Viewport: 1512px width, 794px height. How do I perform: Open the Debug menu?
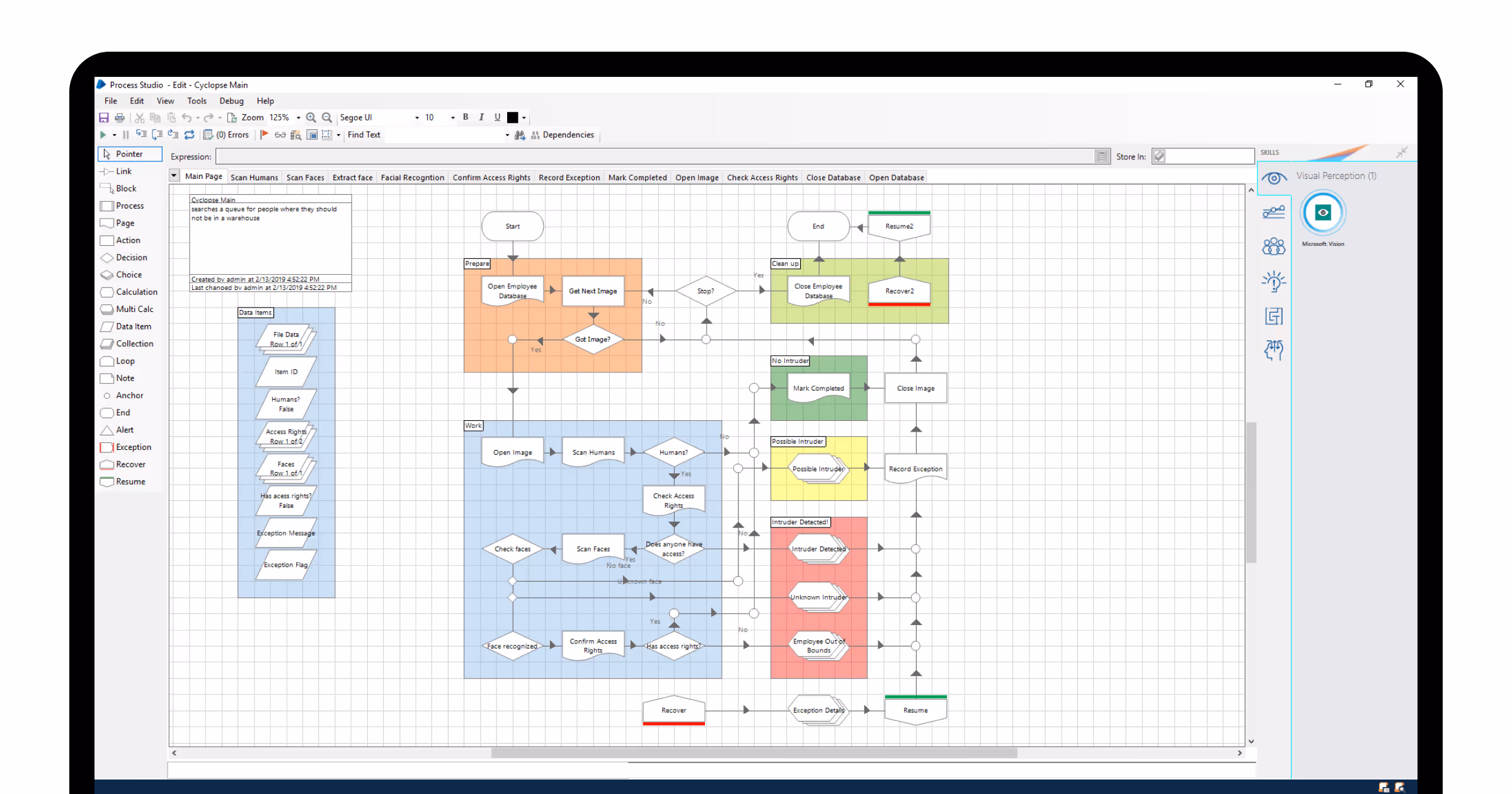pos(231,101)
